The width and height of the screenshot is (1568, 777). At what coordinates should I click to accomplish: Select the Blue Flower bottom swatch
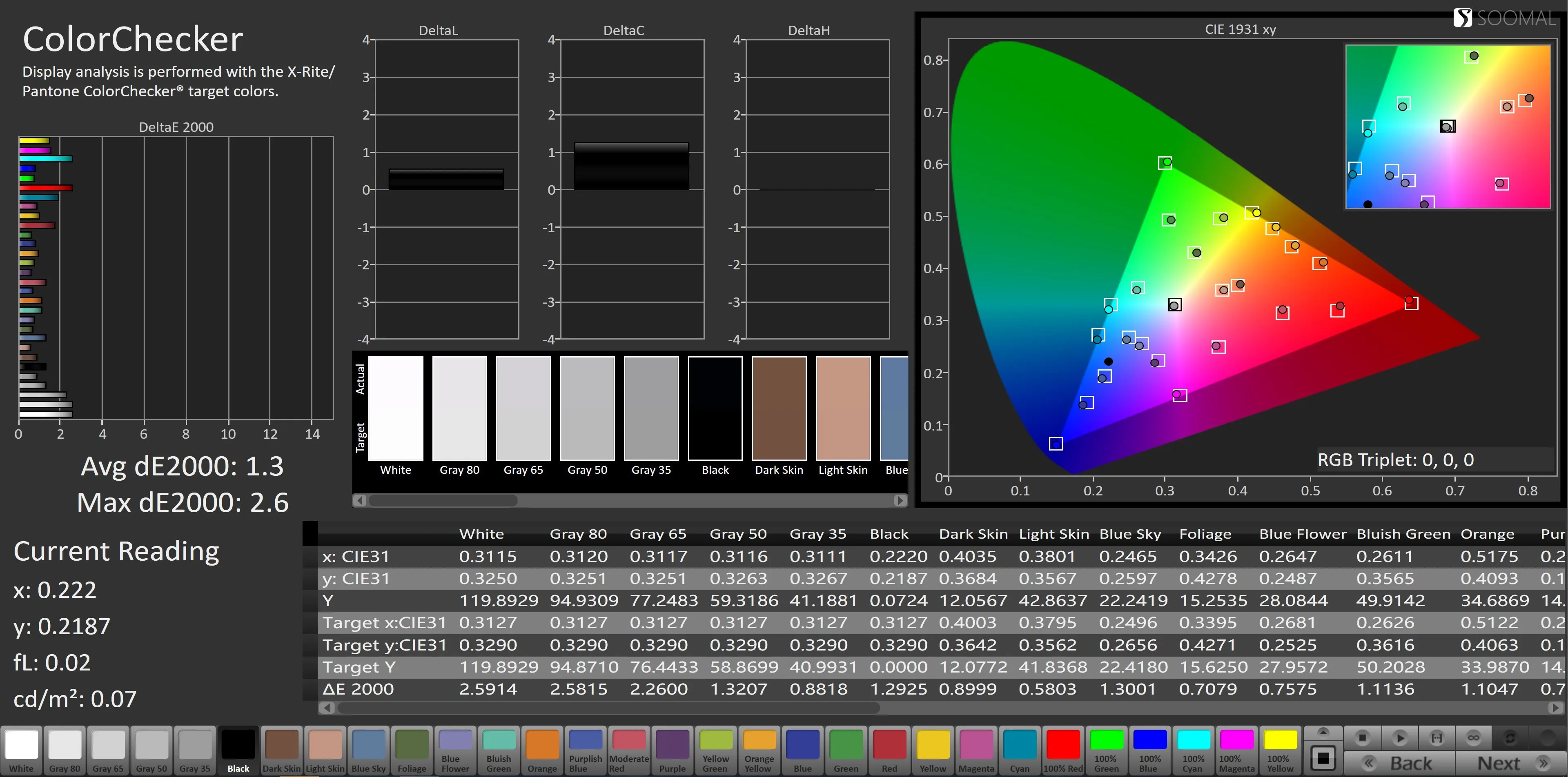pos(455,750)
